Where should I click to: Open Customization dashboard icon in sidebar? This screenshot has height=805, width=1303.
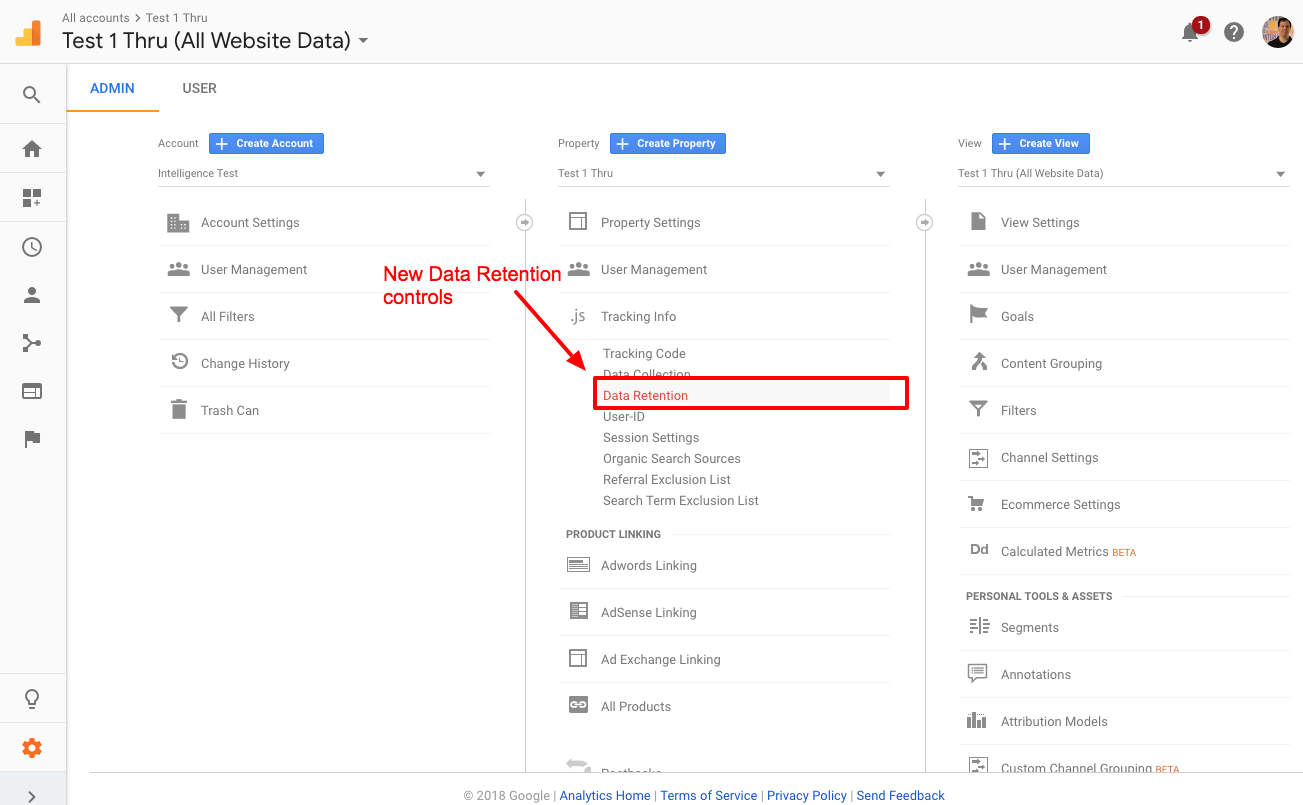32,198
